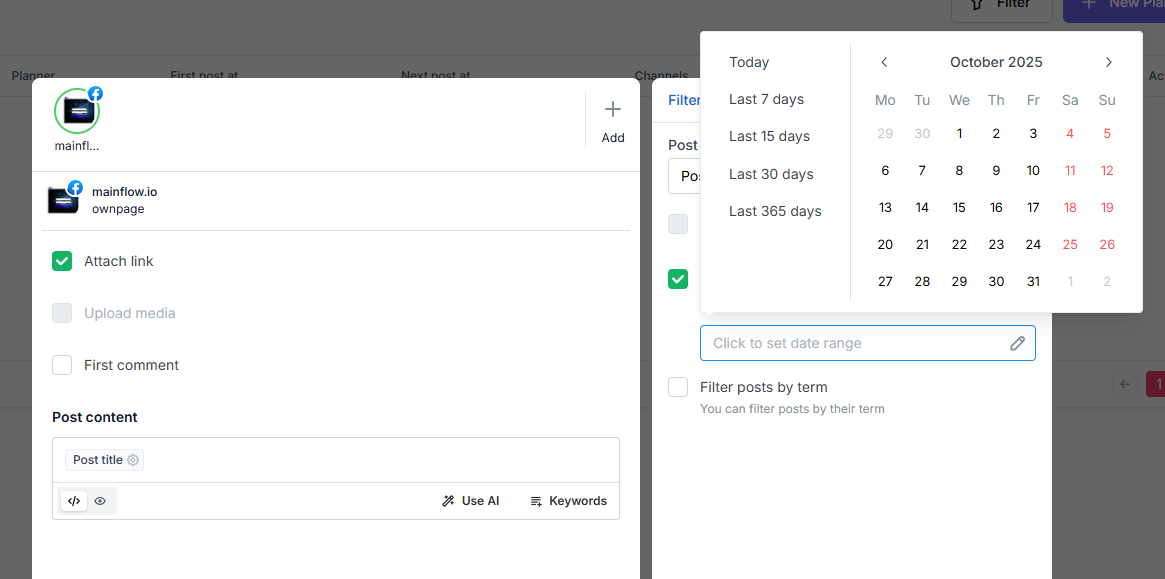This screenshot has height=579, width=1165.
Task: Switch to code editor view icon
Action: [74, 501]
